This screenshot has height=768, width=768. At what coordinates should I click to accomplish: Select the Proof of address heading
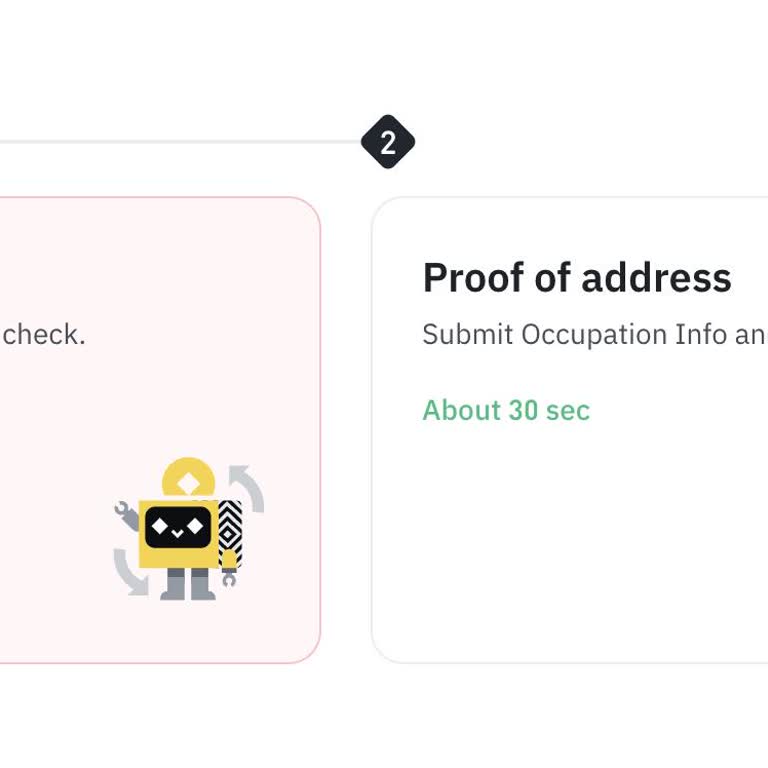pyautogui.click(x=577, y=278)
